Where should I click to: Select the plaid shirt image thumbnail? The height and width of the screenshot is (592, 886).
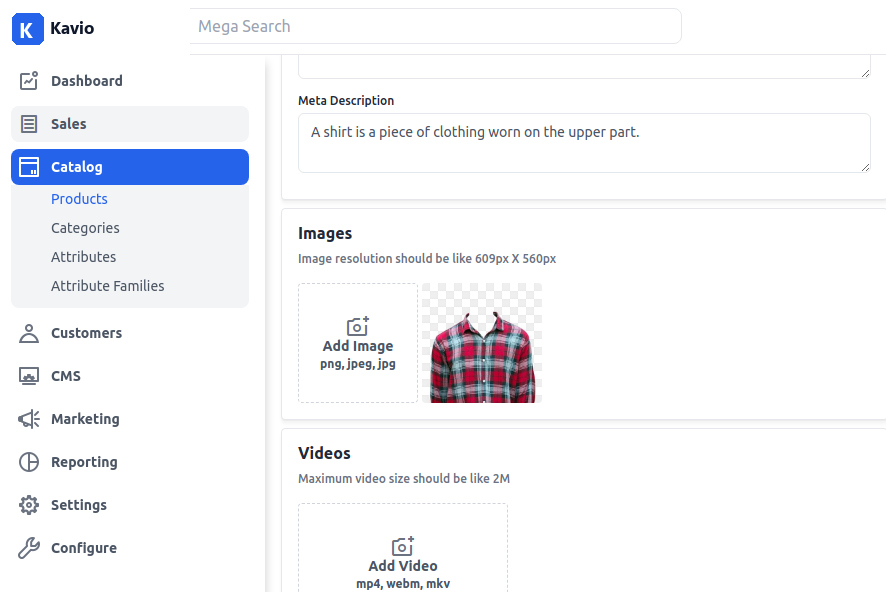482,343
